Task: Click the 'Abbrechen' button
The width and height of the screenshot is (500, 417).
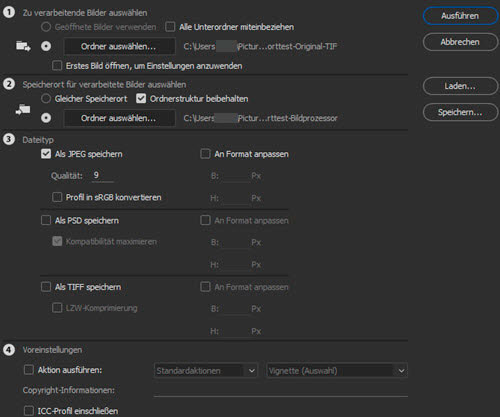Action: (460, 42)
